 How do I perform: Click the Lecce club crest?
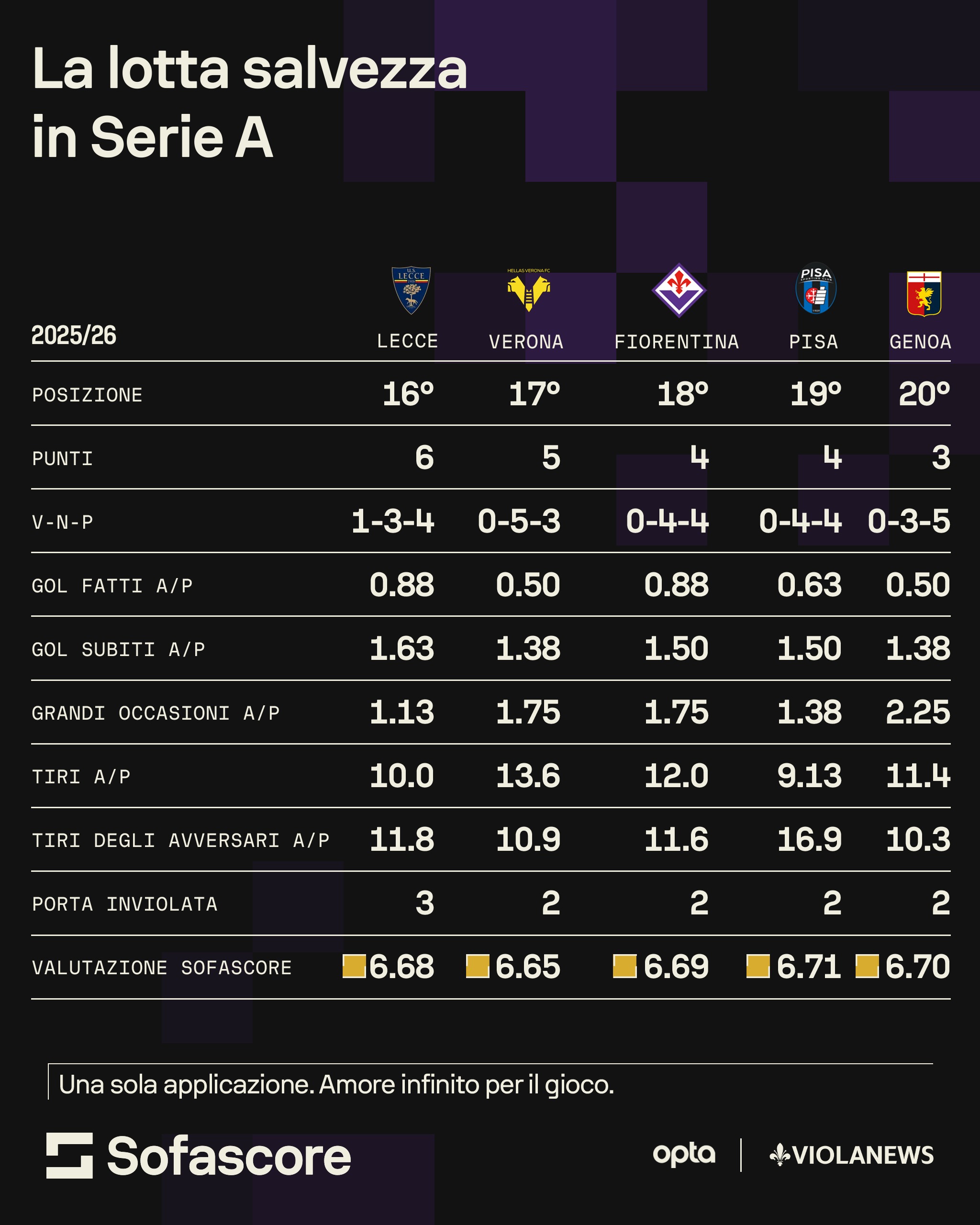411,290
